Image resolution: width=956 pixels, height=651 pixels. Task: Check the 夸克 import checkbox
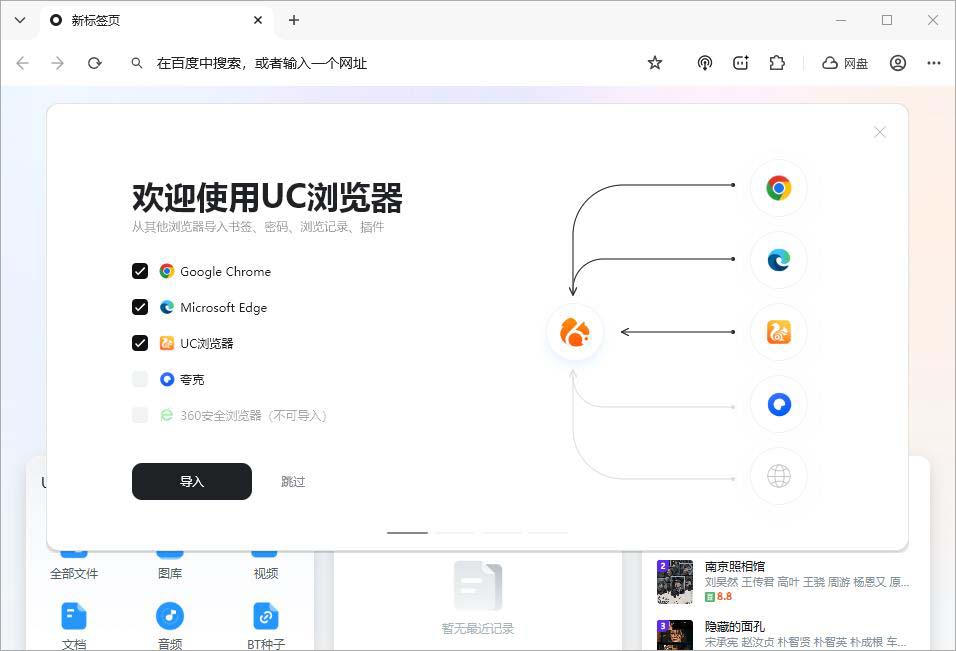point(140,379)
